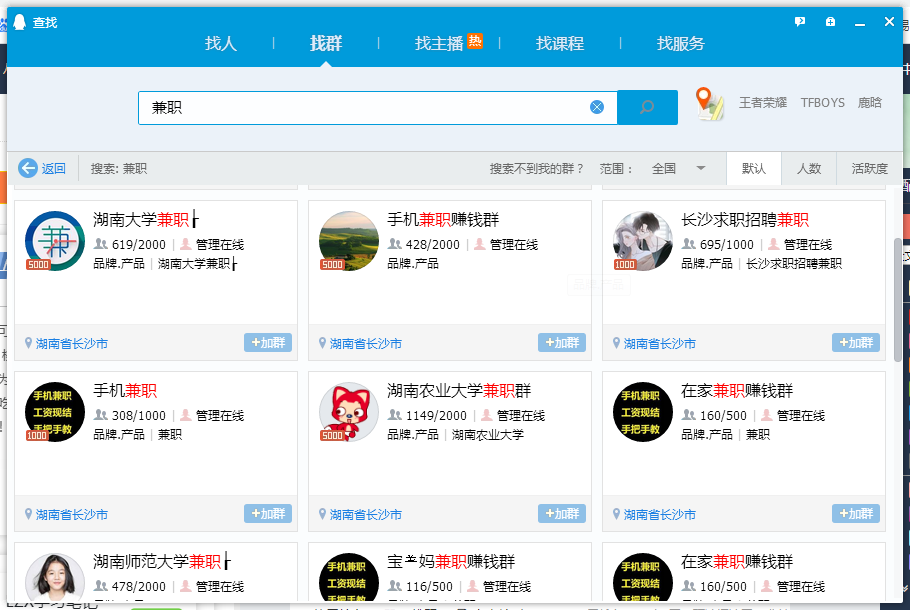
Task: Click the feedback icon in title bar
Action: pos(800,22)
